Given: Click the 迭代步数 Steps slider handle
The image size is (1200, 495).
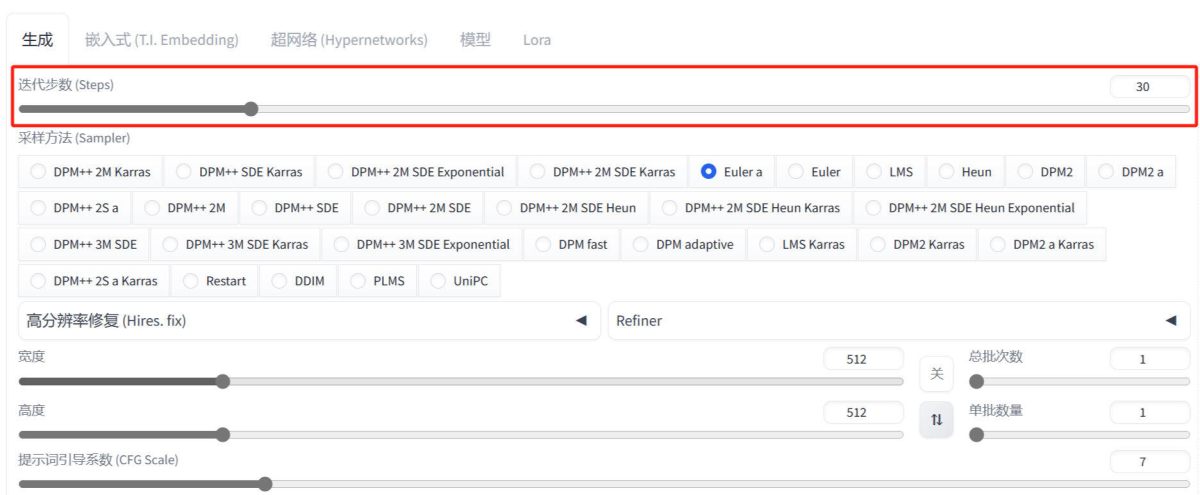Looking at the screenshot, I should pos(251,109).
